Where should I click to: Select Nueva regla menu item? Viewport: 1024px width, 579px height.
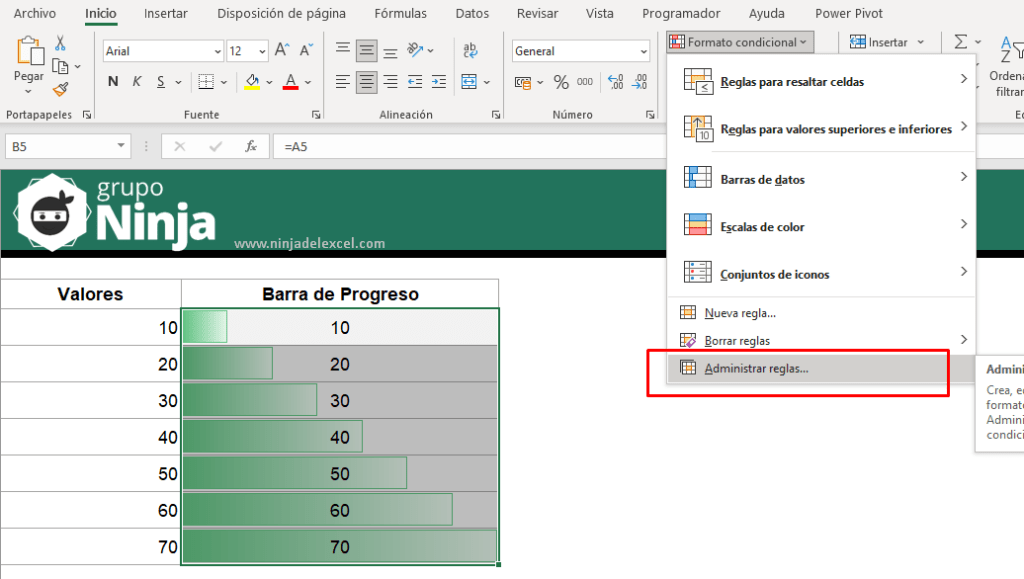822,313
